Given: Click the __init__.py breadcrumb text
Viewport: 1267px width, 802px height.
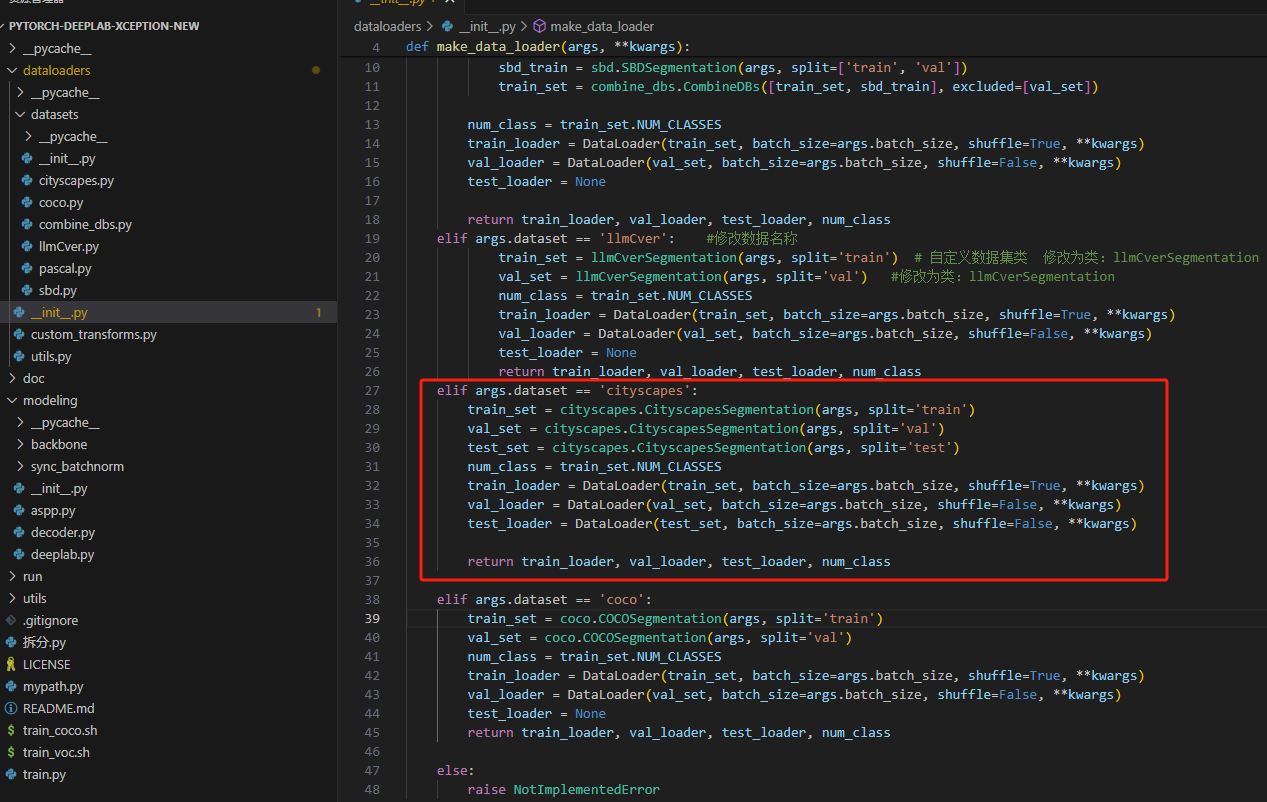Looking at the screenshot, I should tap(485, 27).
